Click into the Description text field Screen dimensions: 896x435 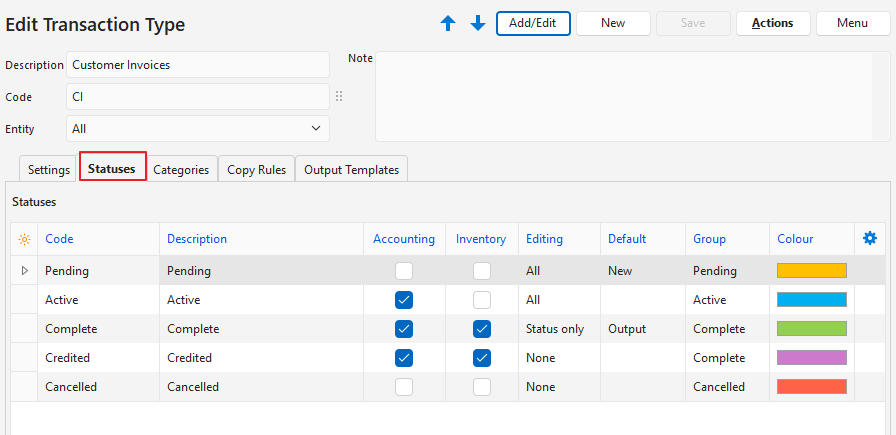(x=198, y=65)
